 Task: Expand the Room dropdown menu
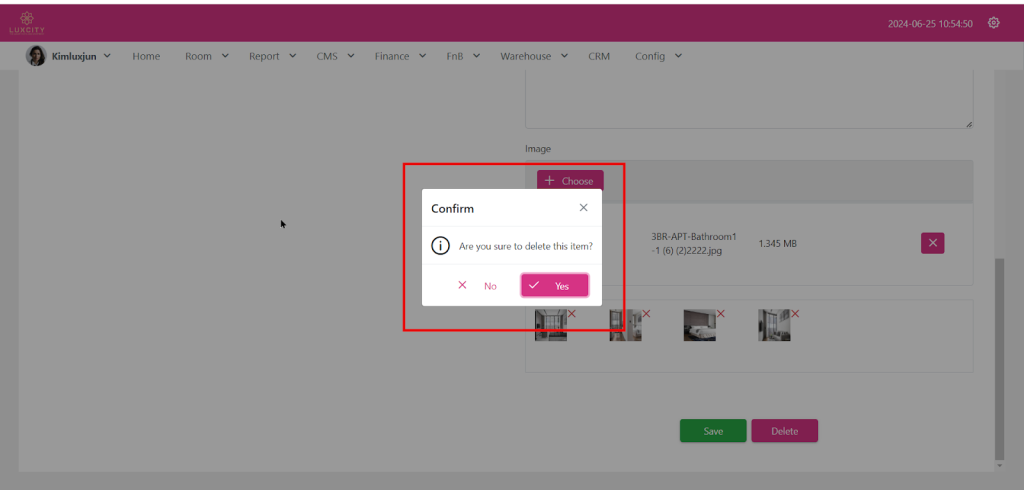coord(207,56)
